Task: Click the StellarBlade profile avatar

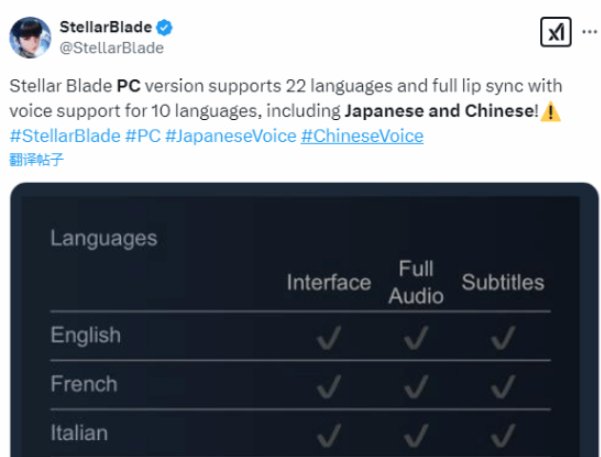Action: 33,36
